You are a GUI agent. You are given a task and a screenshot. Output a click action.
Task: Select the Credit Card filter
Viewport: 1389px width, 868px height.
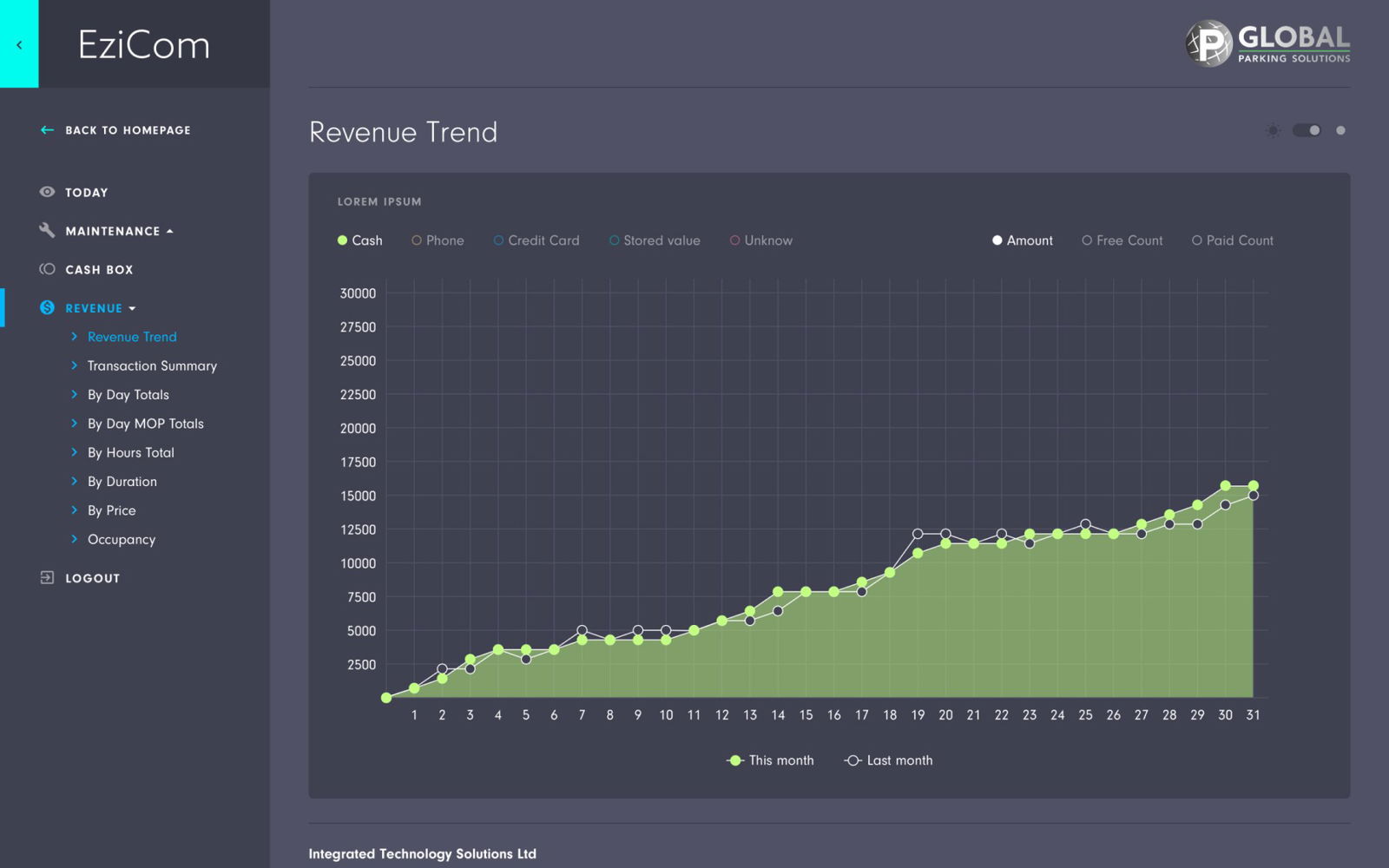click(537, 240)
